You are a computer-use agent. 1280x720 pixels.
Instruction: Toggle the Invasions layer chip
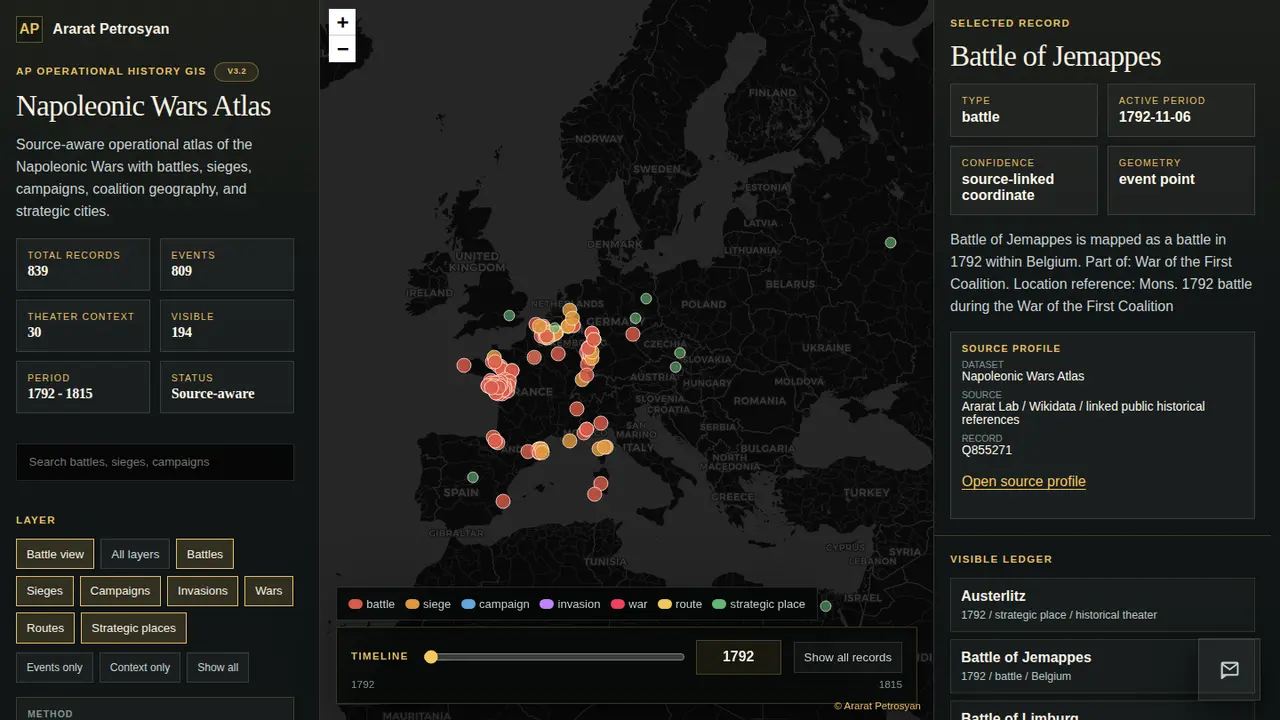(203, 591)
